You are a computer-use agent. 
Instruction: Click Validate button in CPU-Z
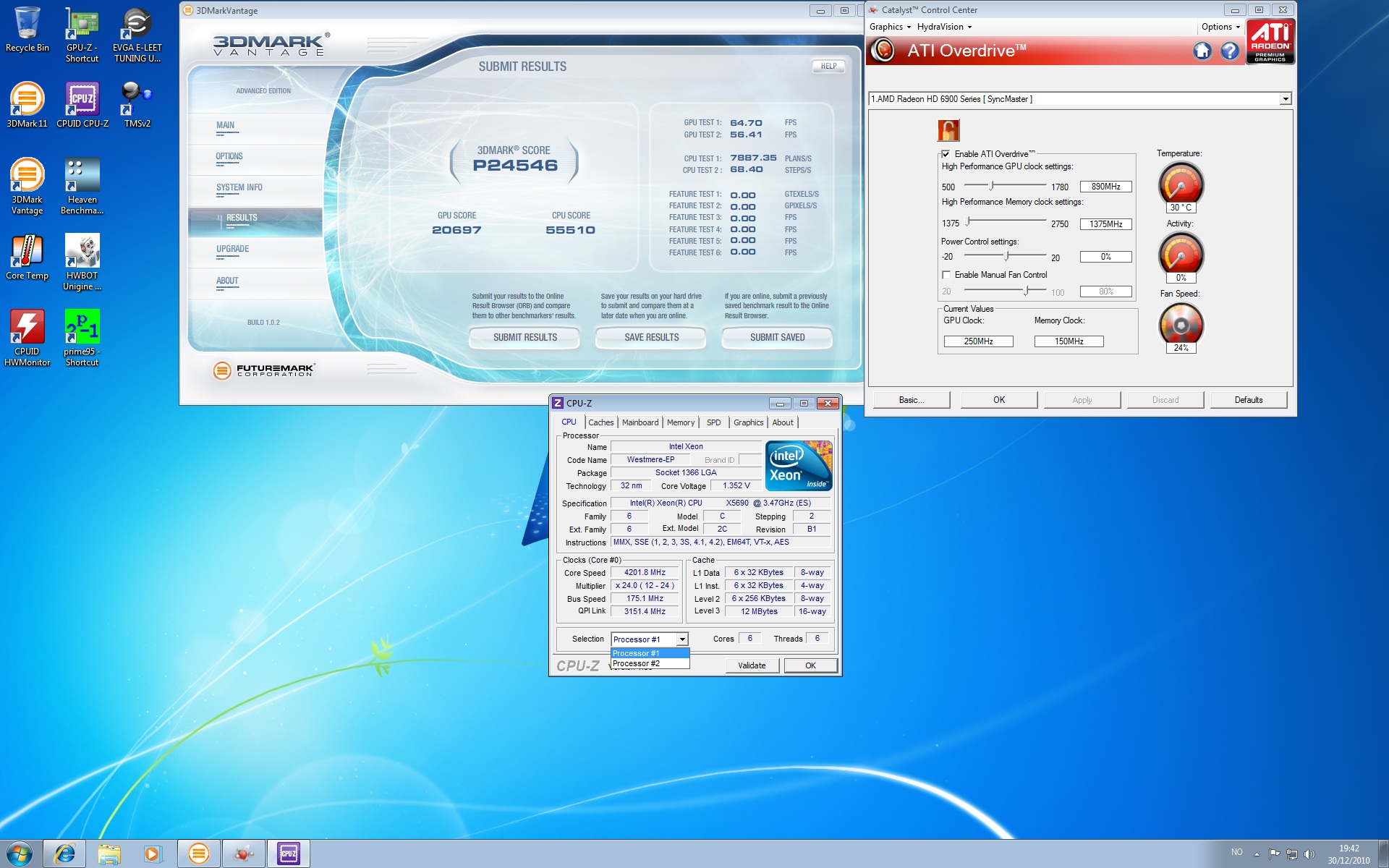point(752,665)
